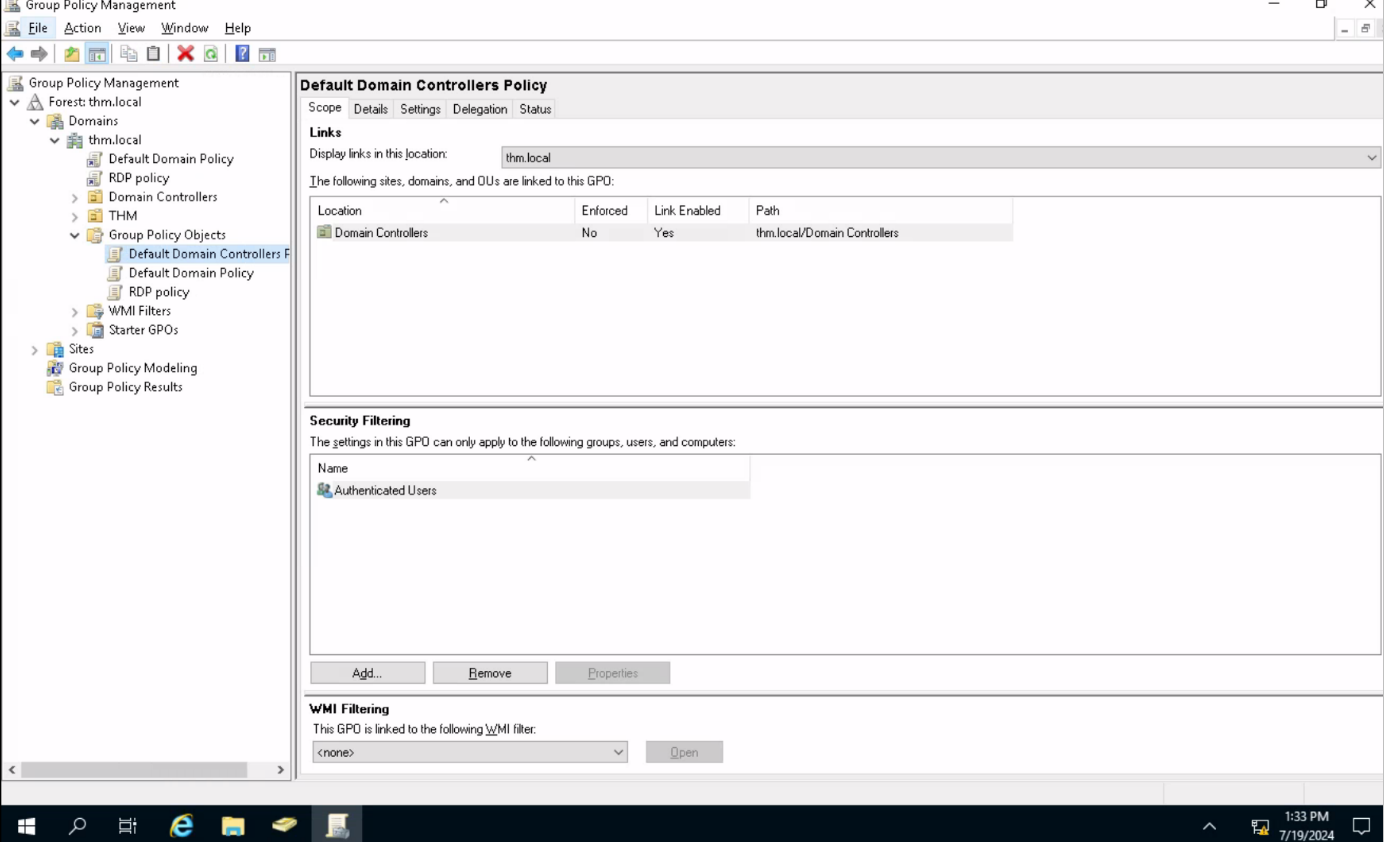Switch to the Delegation tab
The height and width of the screenshot is (842, 1385).
[x=480, y=109]
